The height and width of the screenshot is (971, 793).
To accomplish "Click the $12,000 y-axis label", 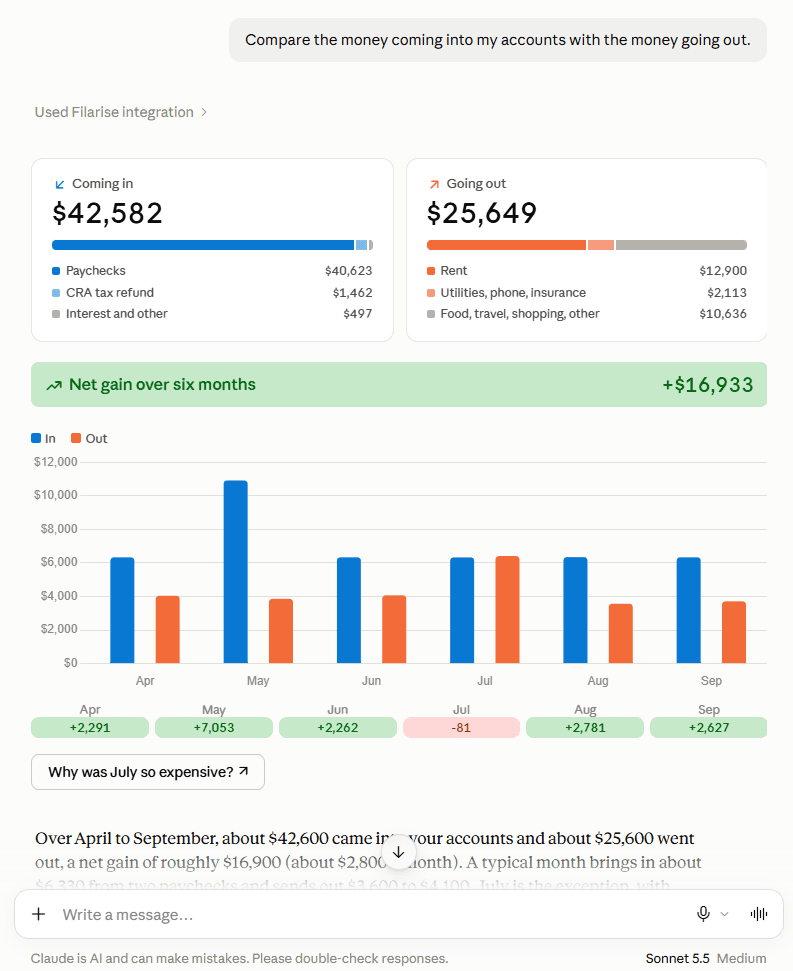I will (56, 462).
